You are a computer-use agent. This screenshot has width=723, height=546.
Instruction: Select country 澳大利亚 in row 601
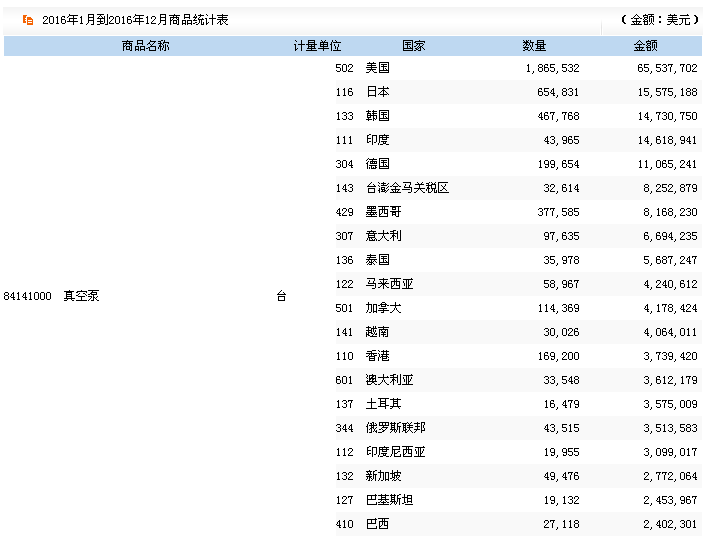pyautogui.click(x=390, y=380)
